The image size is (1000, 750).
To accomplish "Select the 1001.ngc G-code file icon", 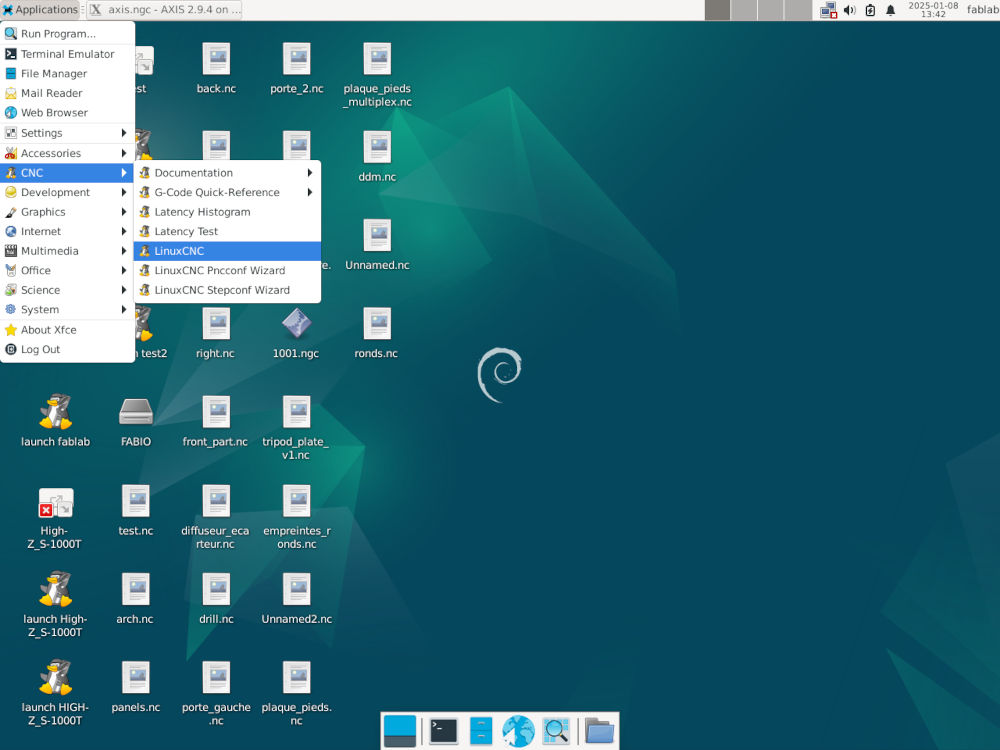I will pos(297,324).
